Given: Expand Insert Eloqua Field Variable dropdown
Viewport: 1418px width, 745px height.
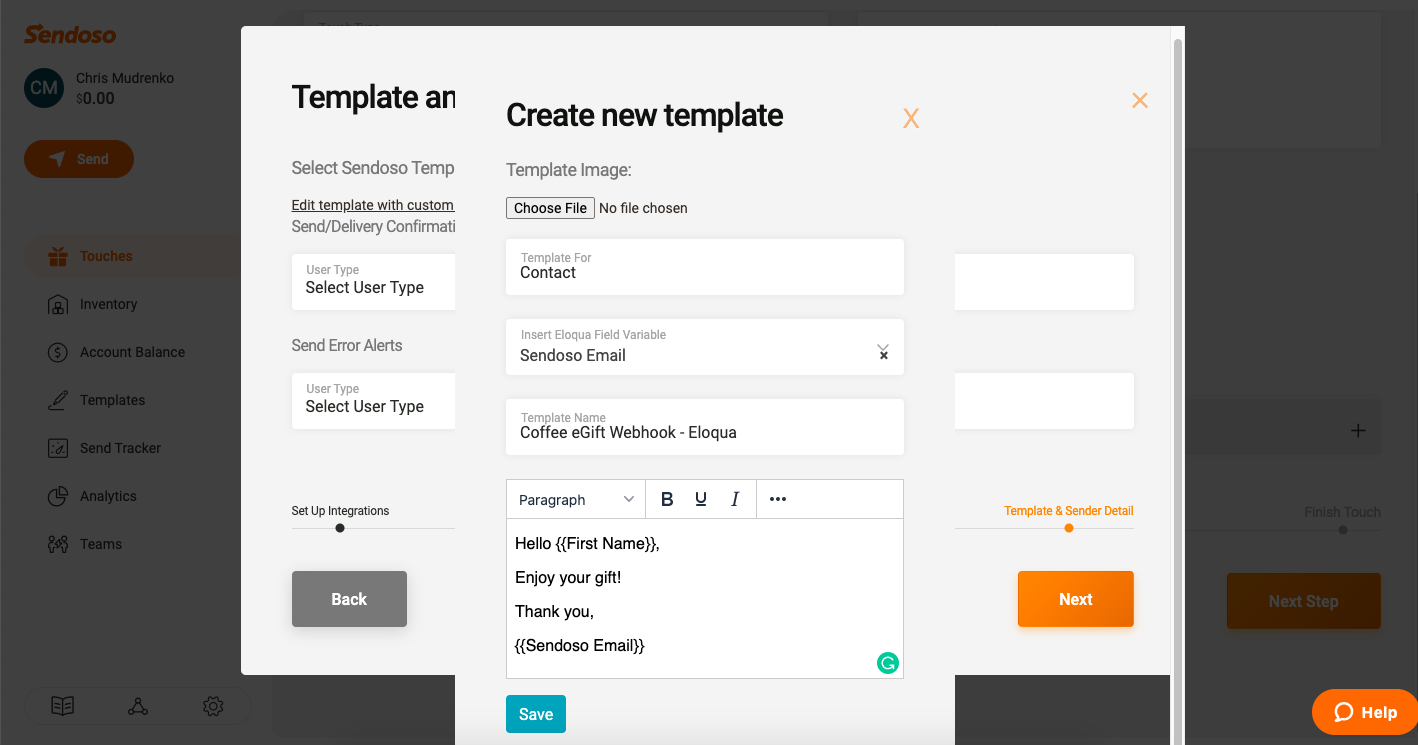Looking at the screenshot, I should pos(883,348).
